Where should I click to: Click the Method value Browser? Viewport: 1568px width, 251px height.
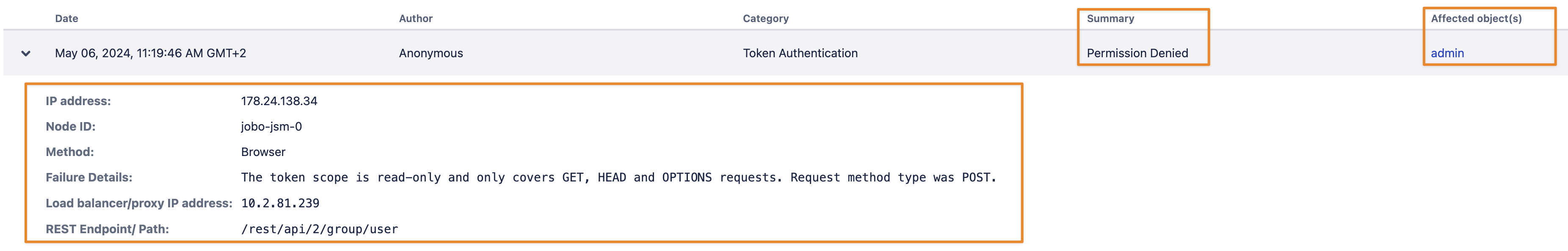263,152
